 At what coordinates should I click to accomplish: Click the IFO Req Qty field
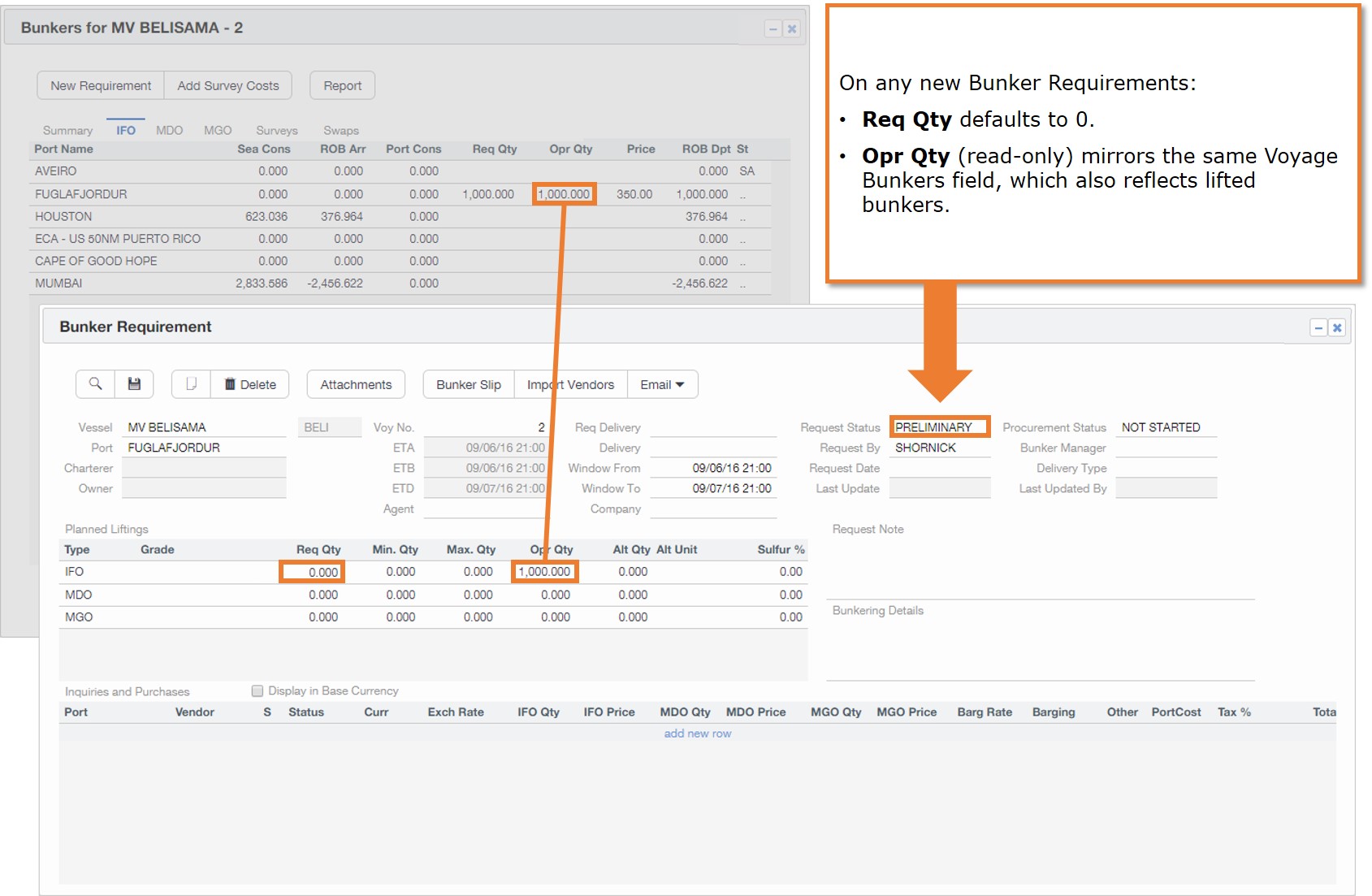[x=312, y=572]
